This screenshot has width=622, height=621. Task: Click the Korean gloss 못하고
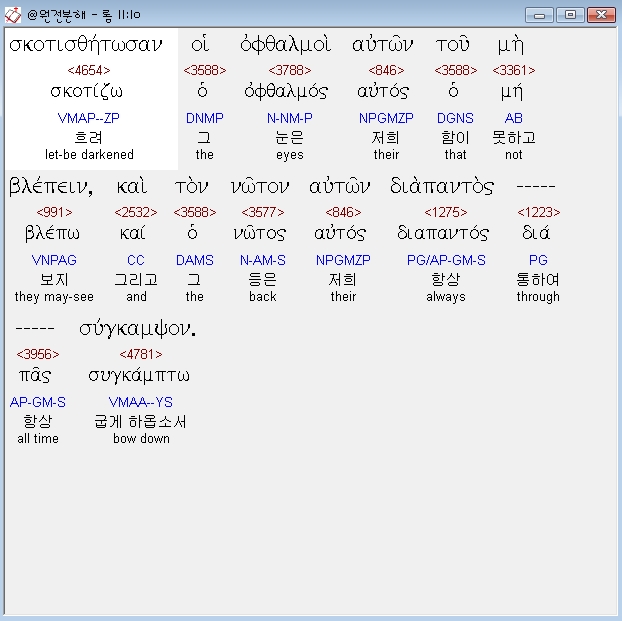click(514, 138)
